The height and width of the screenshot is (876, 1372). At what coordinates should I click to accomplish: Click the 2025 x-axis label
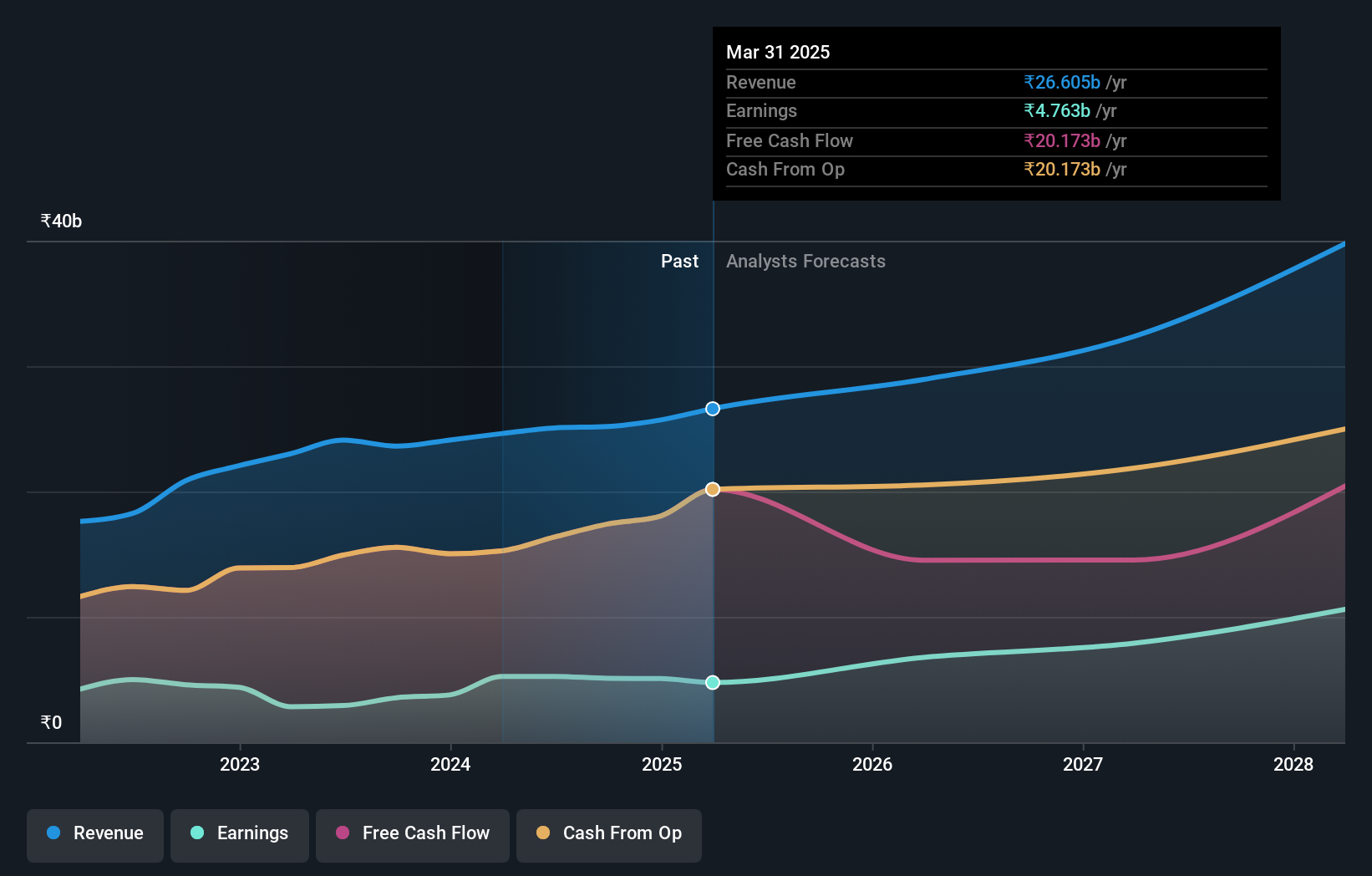[x=662, y=764]
